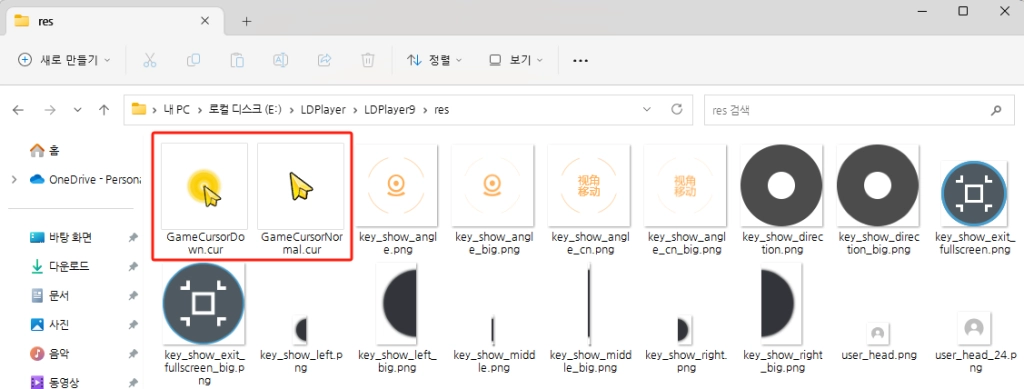Screen dimensions: 1024x389
Task: Click pin icon beside 사진
Action: pyautogui.click(x=133, y=324)
